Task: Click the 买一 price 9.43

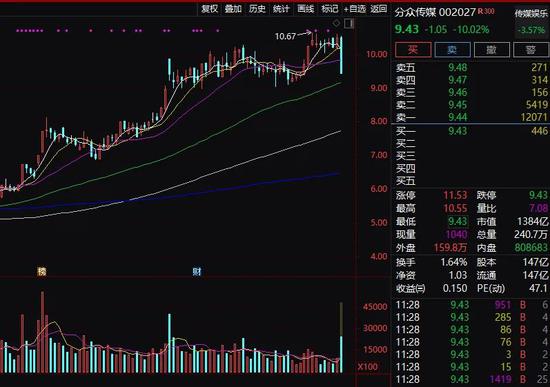Action: 457,131
